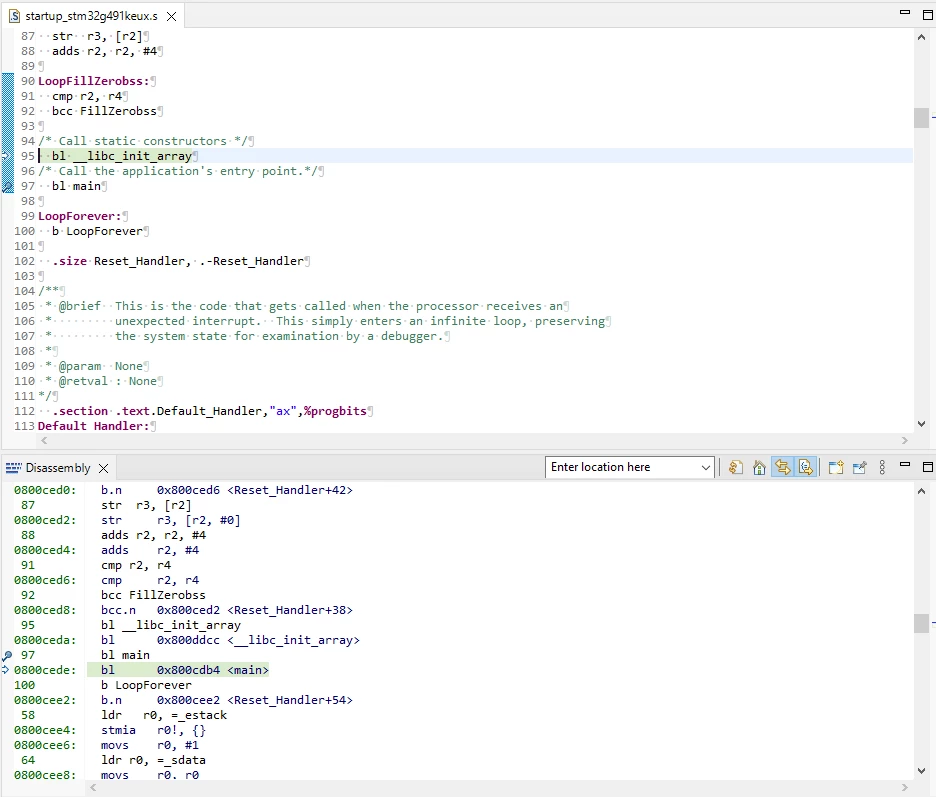
Task: Close the Disassembly tab
Action: [x=103, y=468]
